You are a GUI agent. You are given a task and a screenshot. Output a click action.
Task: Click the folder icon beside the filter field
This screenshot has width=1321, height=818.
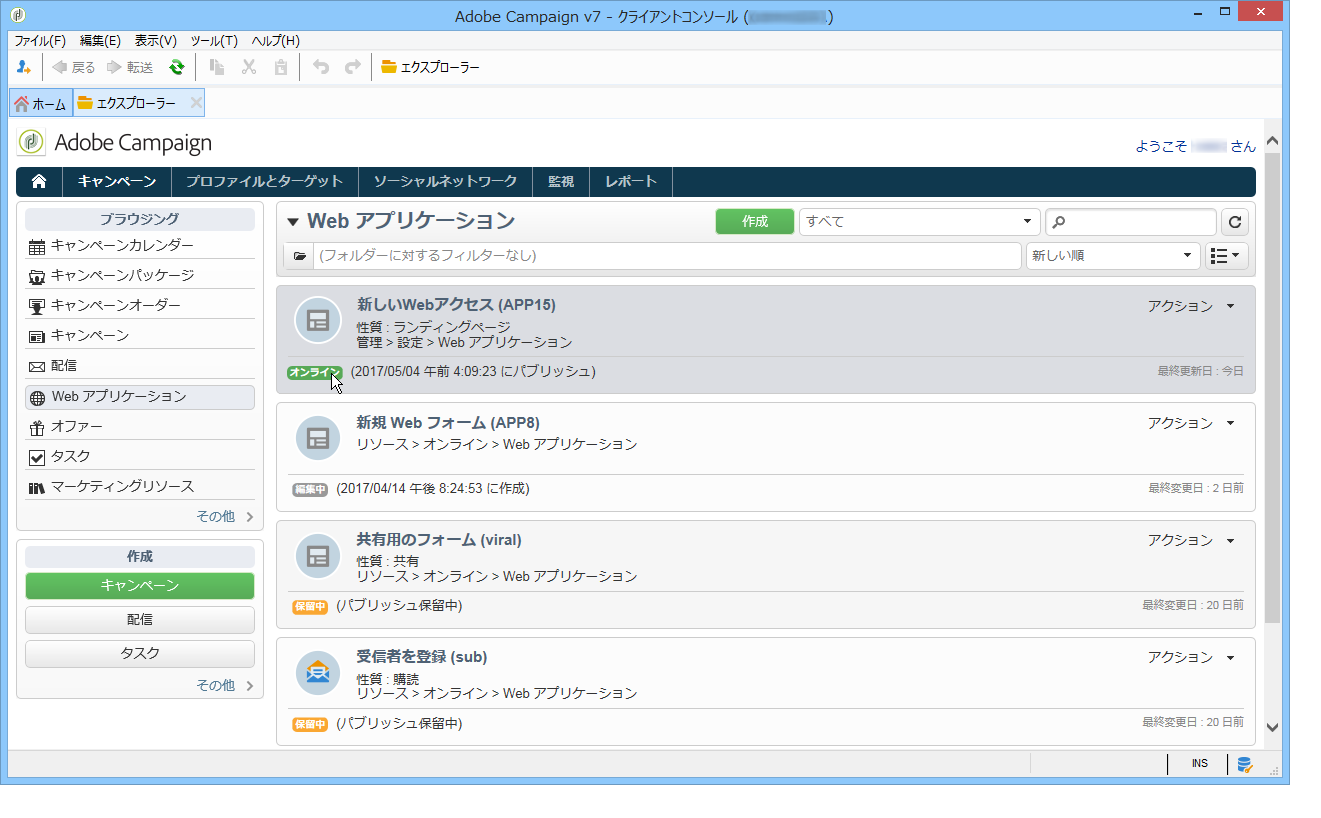(x=299, y=256)
